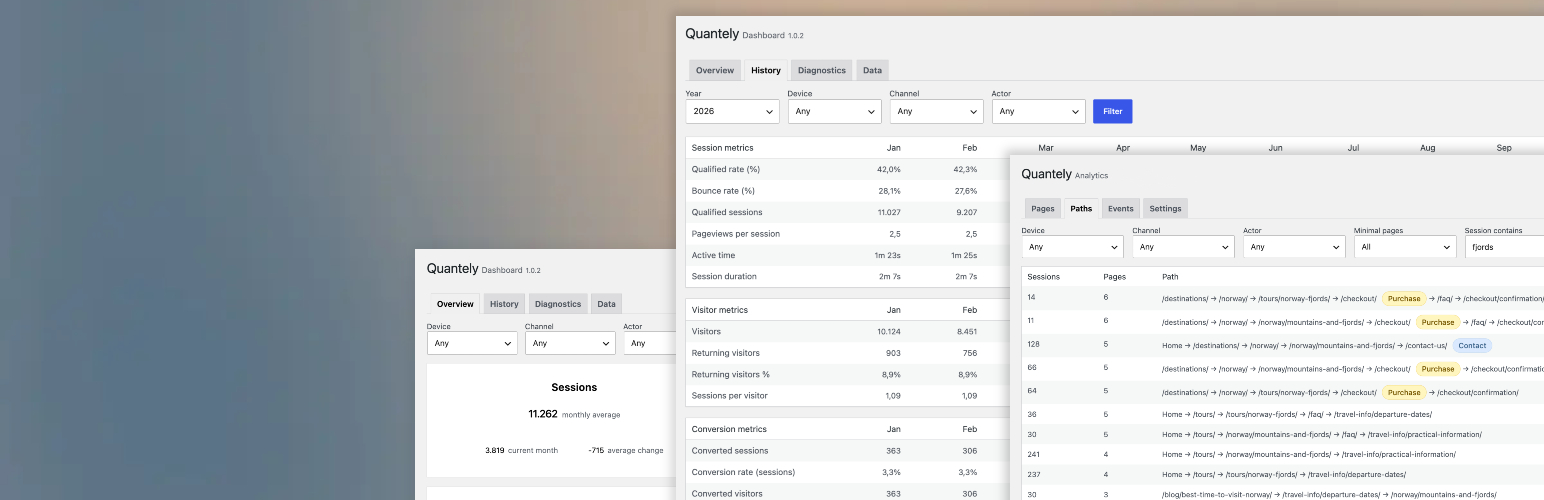Select the Active time row label

[x=712, y=255]
